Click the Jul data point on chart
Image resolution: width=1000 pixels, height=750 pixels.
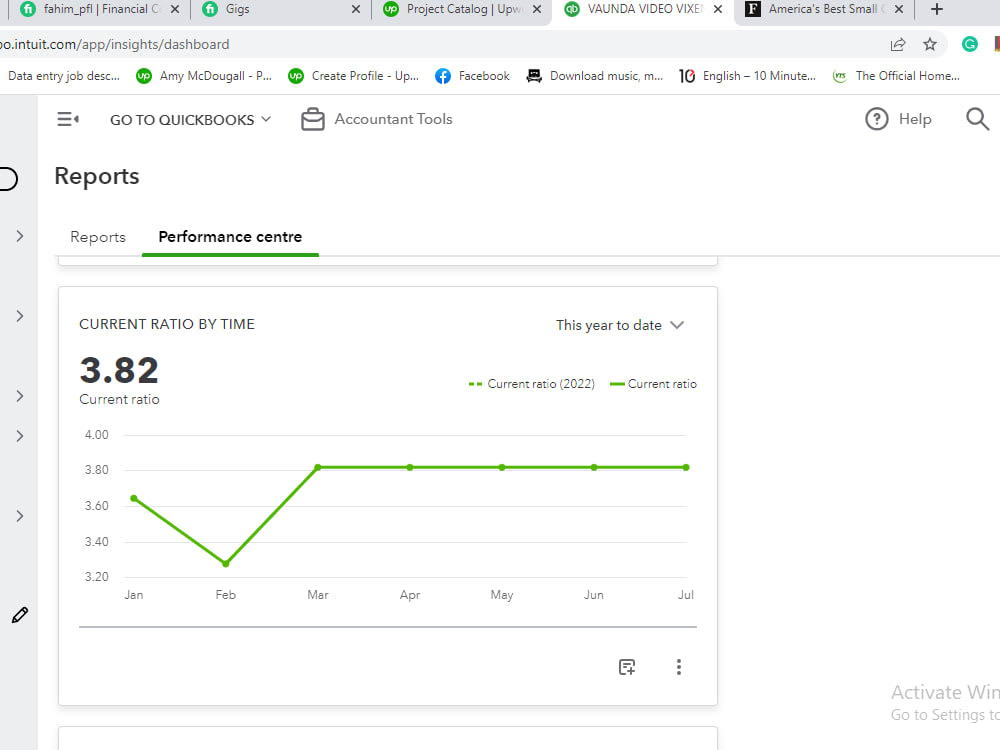click(686, 467)
